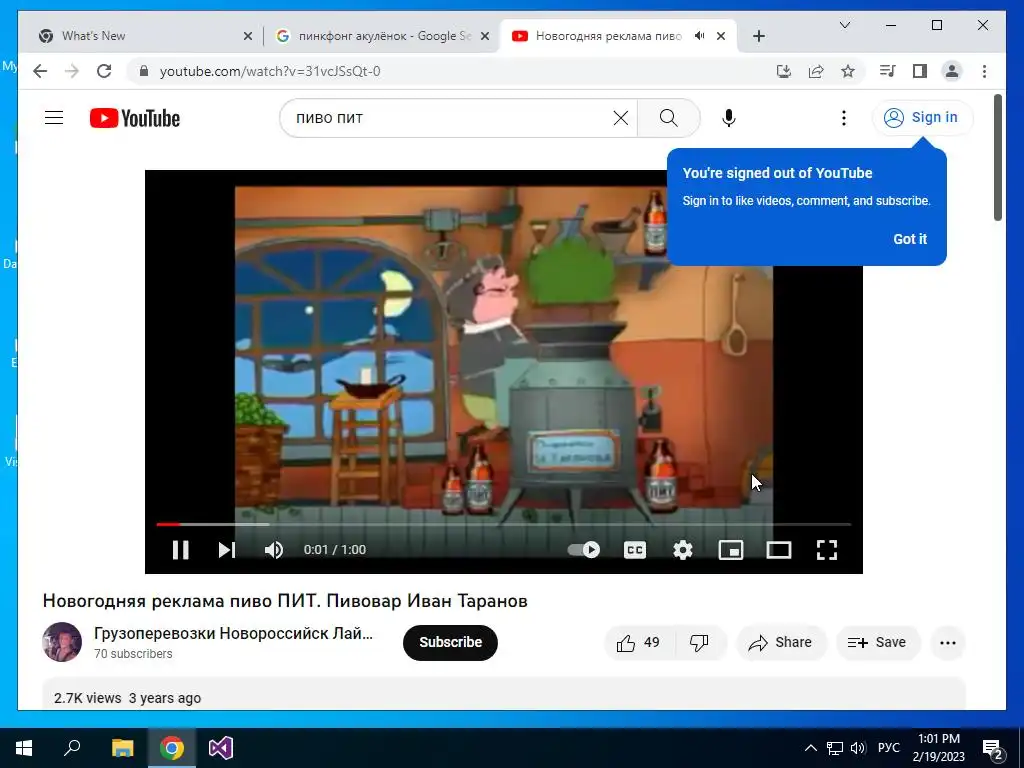1024x768 pixels.
Task: Open the notification center
Action: coord(993,750)
